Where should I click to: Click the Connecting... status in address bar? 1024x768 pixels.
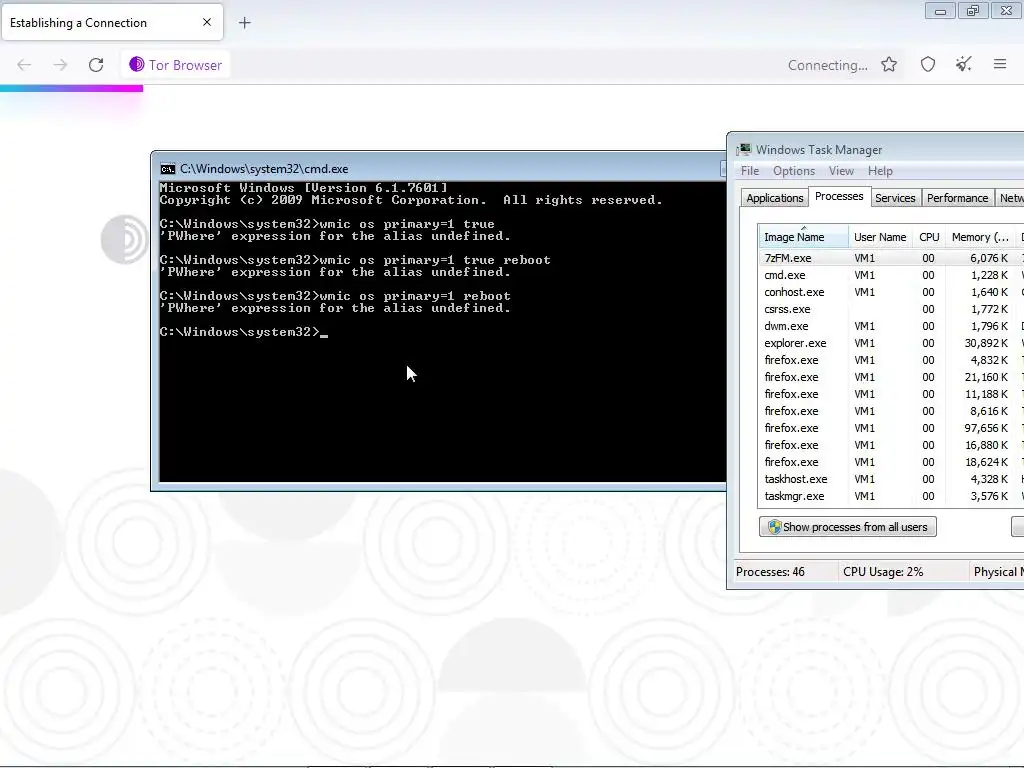pyautogui.click(x=827, y=65)
